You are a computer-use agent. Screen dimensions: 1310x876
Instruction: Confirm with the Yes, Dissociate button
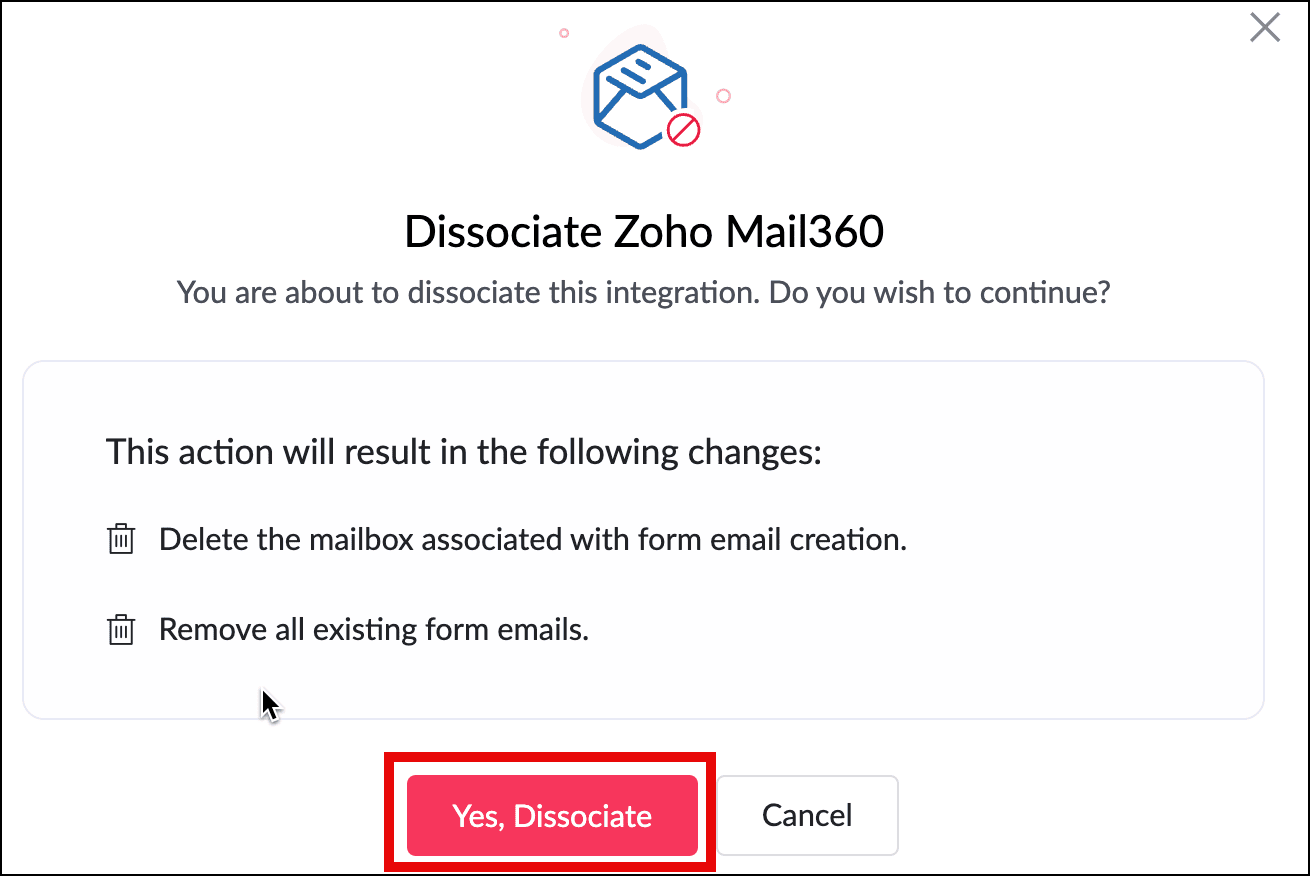[551, 815]
